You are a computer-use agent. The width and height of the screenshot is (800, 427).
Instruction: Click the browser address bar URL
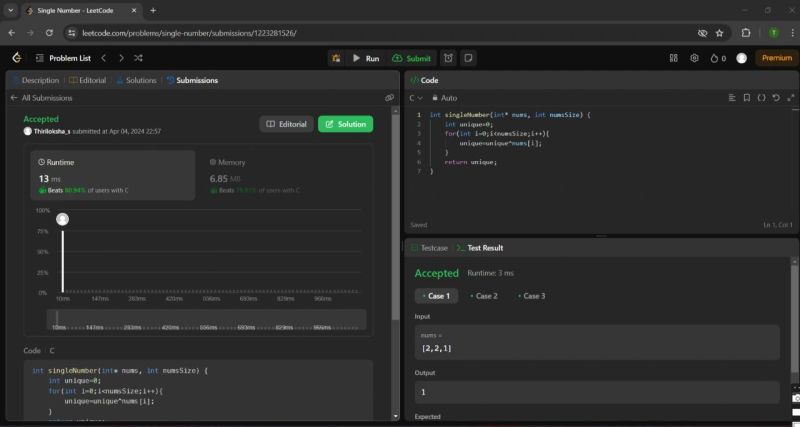[x=189, y=33]
